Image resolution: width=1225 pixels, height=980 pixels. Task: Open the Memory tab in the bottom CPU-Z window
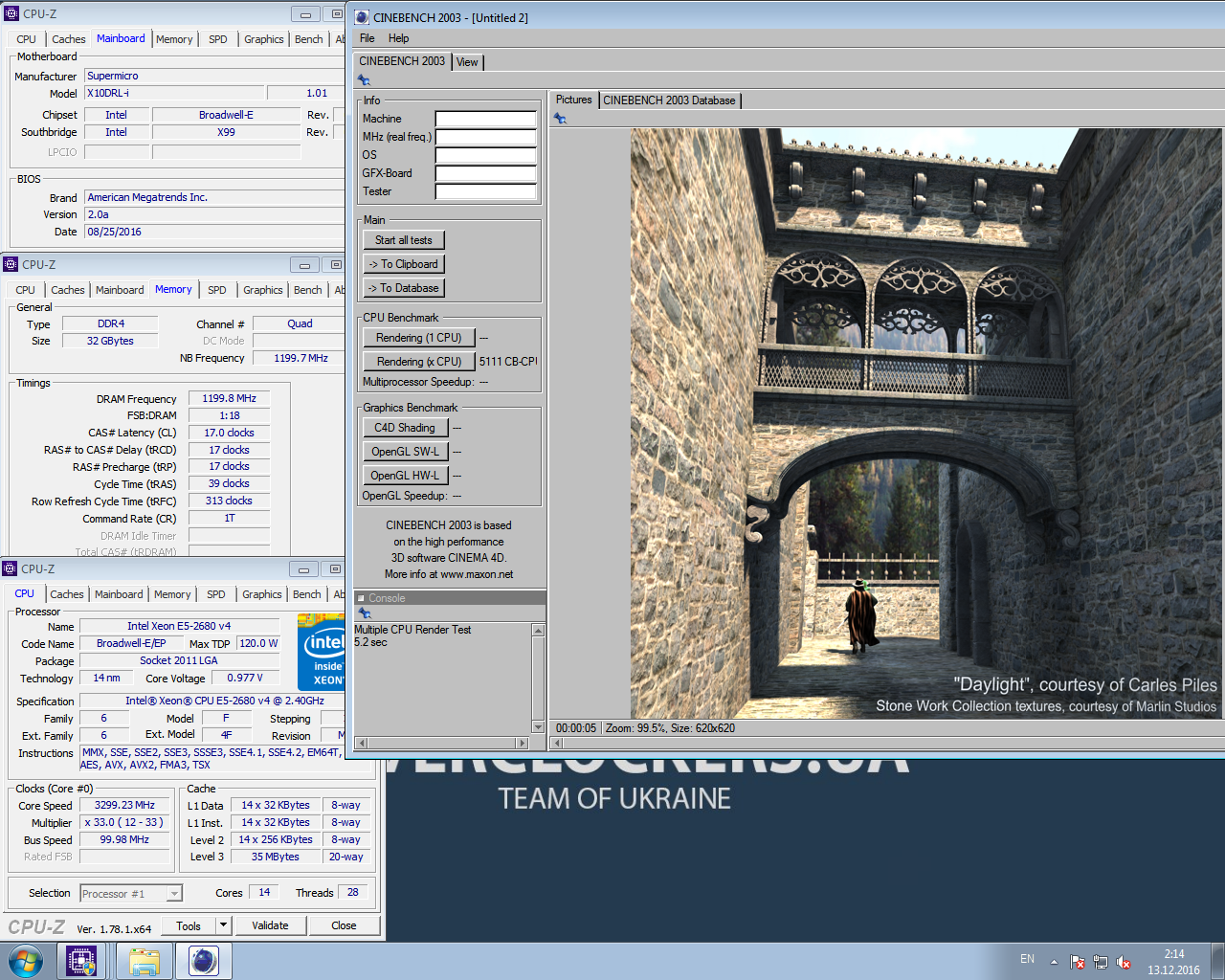tap(172, 594)
